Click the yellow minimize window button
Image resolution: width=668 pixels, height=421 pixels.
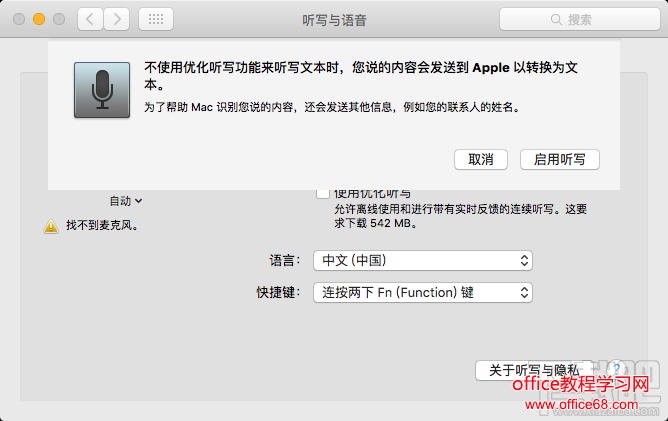point(39,19)
